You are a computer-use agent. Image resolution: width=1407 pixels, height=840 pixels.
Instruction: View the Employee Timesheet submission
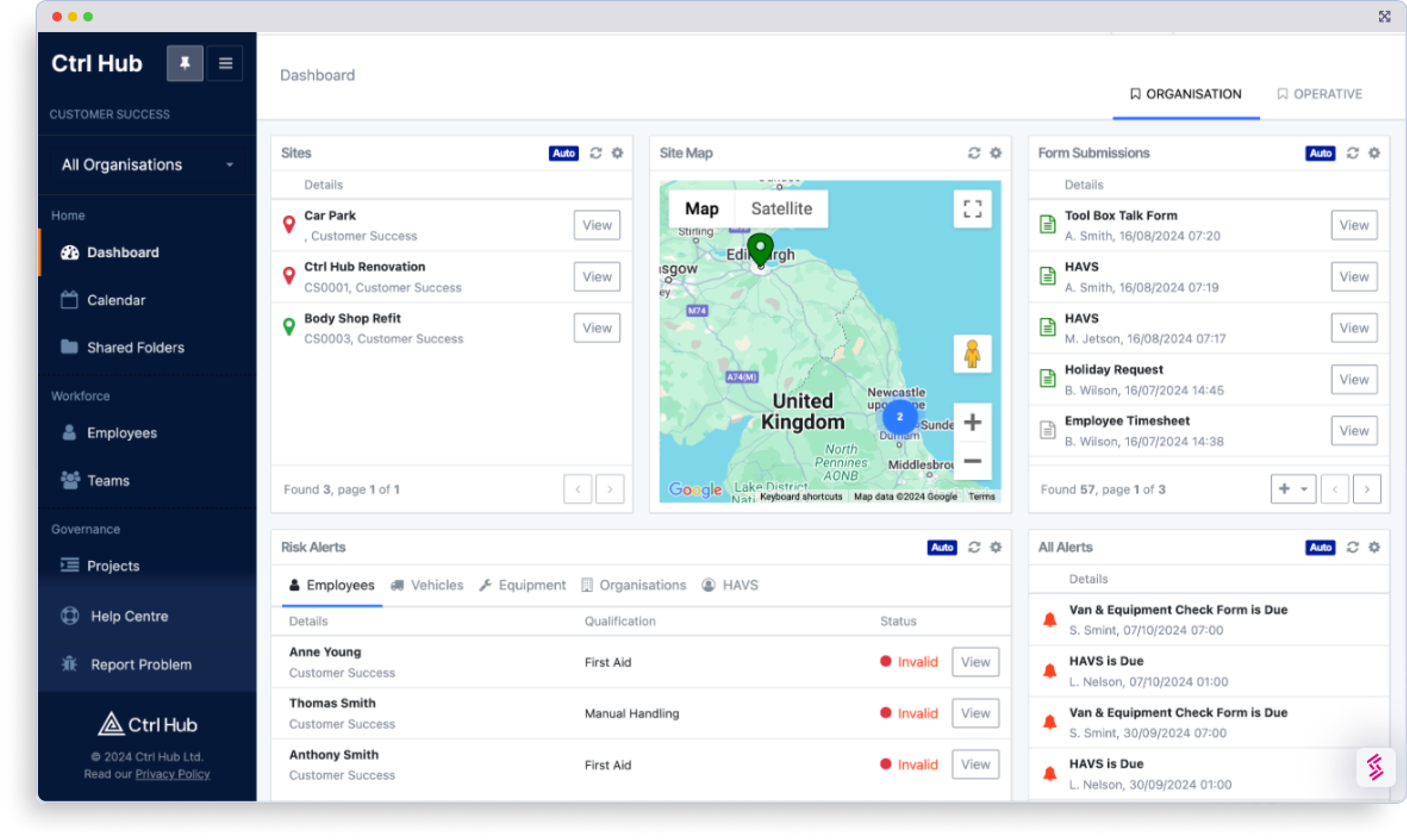click(x=1354, y=431)
